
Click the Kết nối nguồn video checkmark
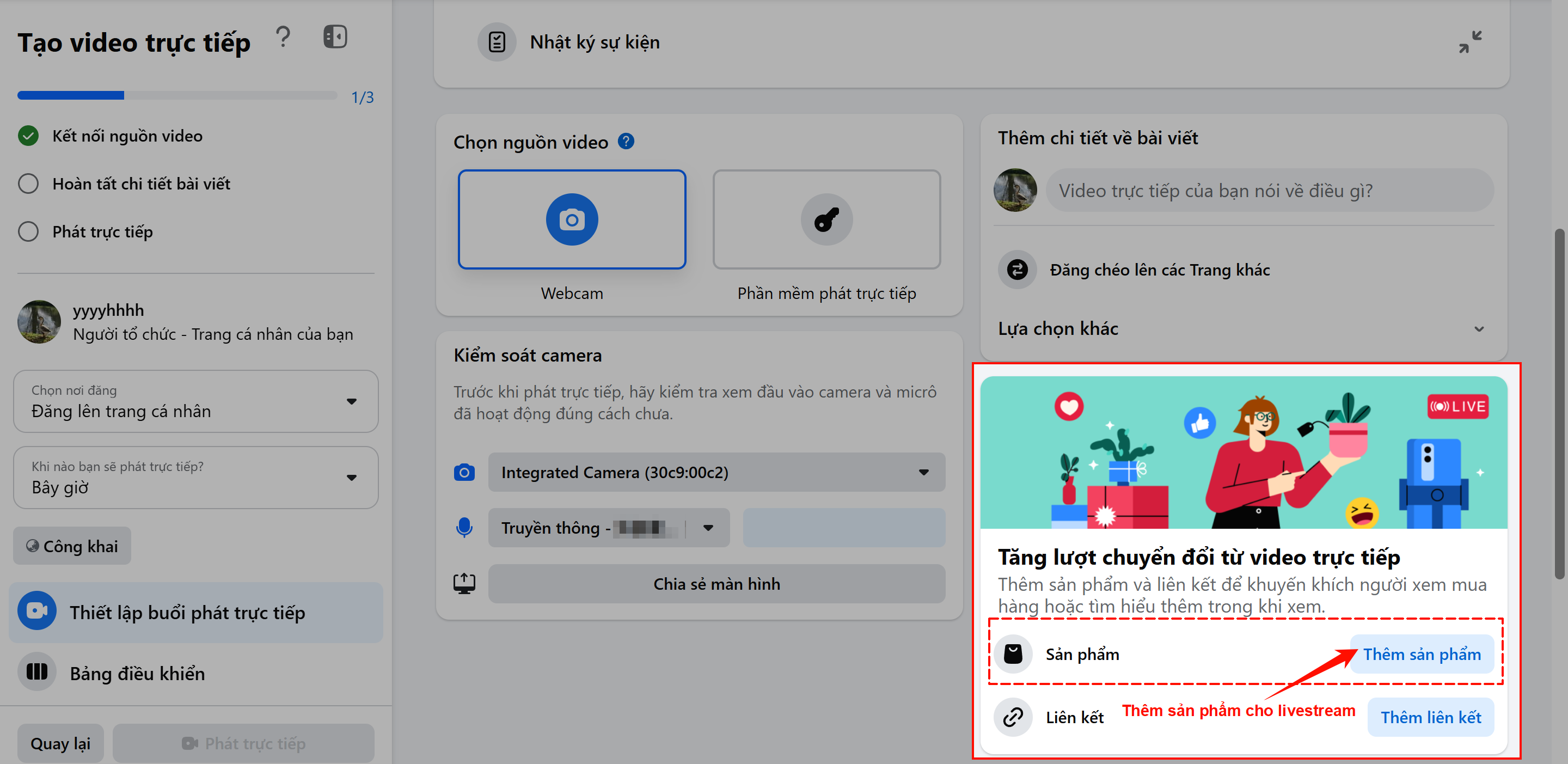pyautogui.click(x=28, y=136)
